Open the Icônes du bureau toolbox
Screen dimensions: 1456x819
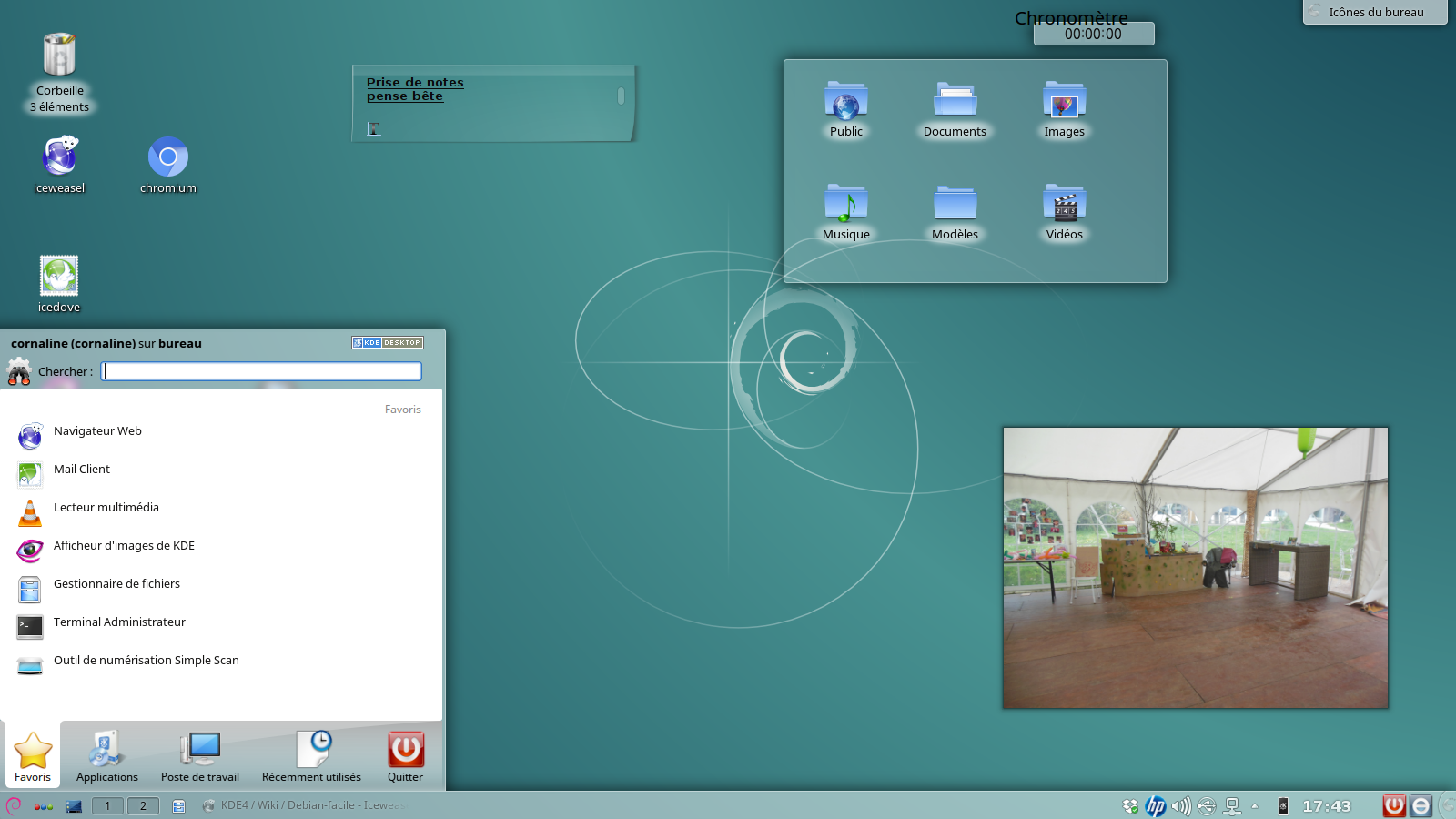click(1374, 12)
